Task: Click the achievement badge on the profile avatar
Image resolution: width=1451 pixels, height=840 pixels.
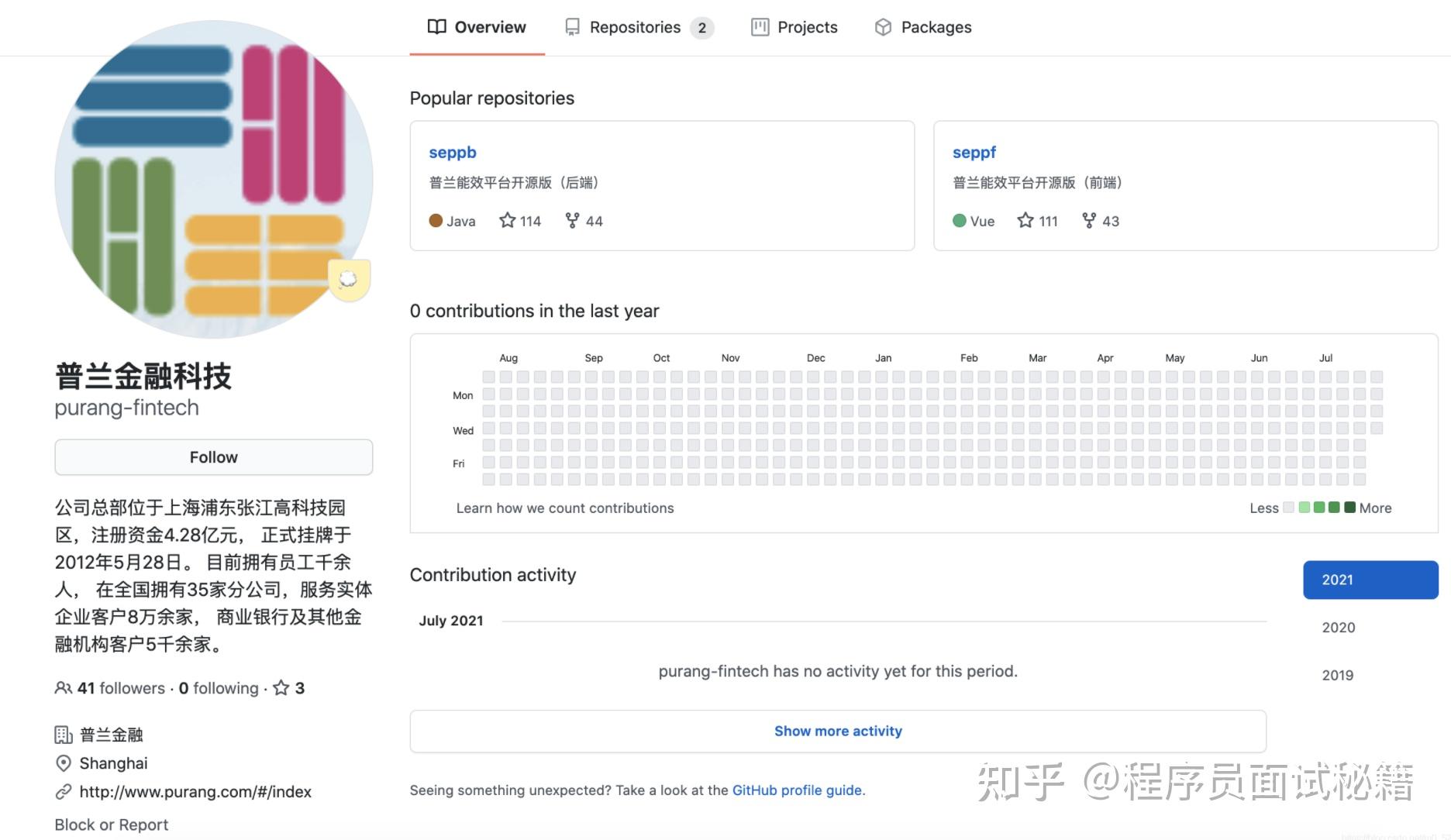Action: tap(349, 278)
